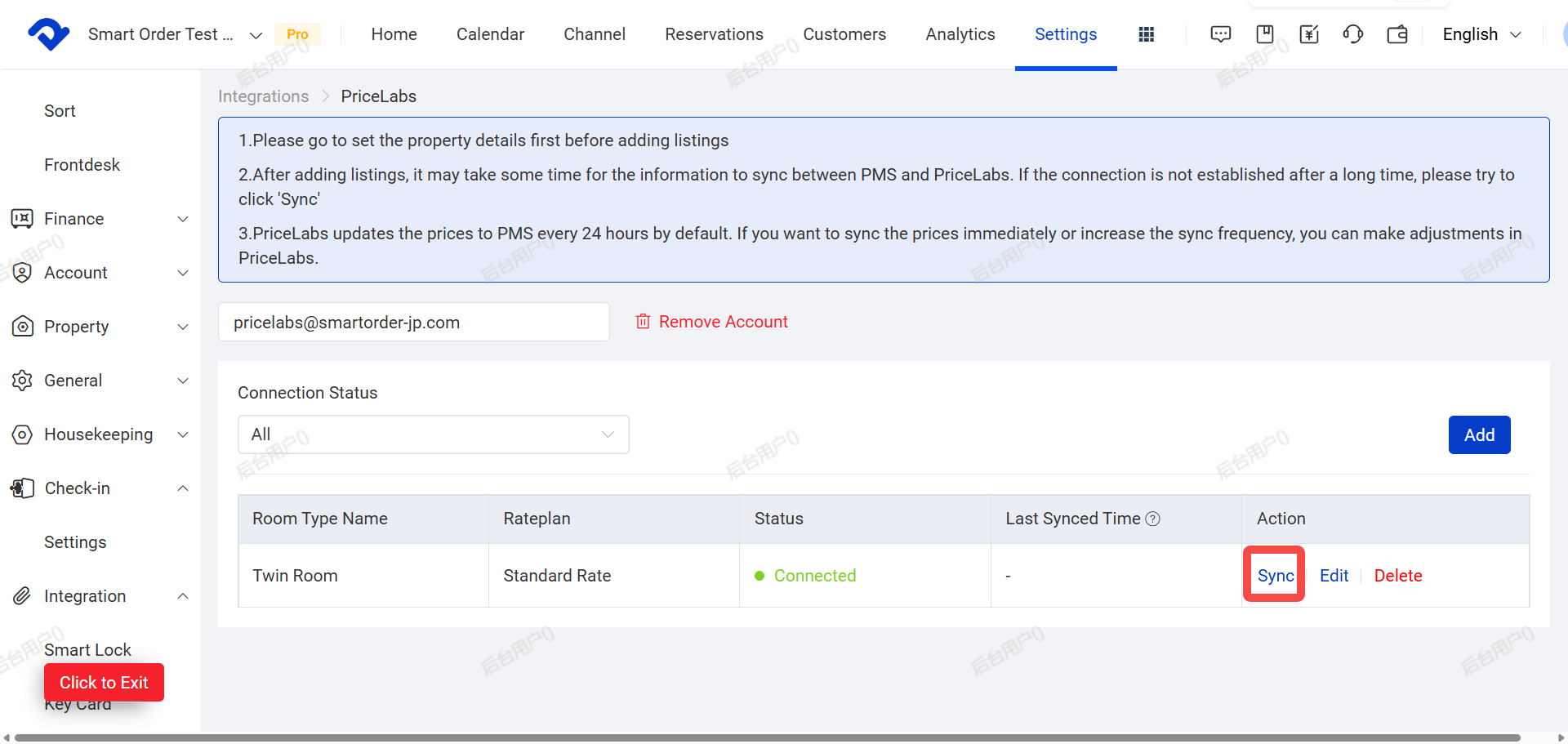This screenshot has width=1568, height=744.
Task: Click the PriceLabs account email field
Action: [x=413, y=322]
